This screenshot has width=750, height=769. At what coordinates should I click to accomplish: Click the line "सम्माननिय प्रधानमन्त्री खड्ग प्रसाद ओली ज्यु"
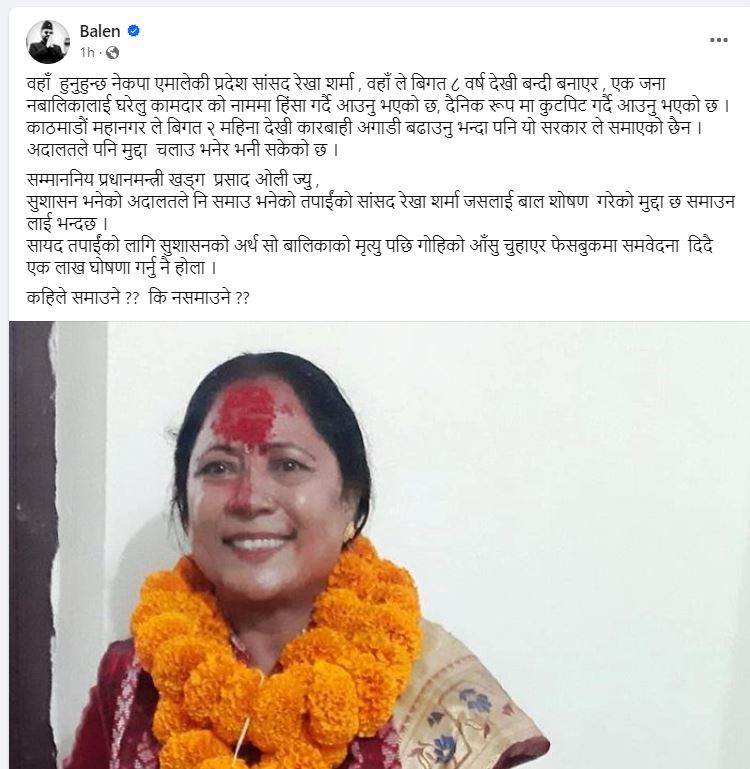point(173,180)
